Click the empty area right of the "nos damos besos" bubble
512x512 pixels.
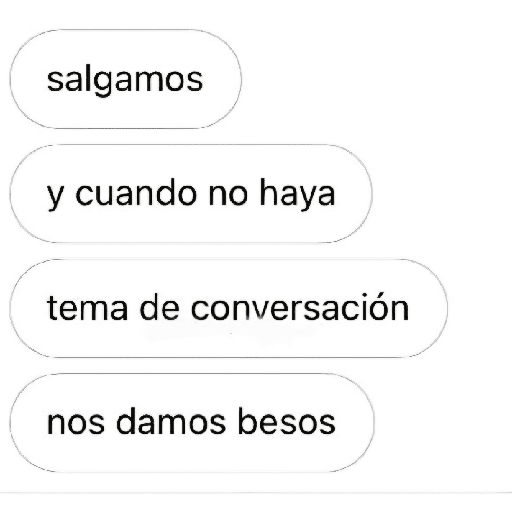pyautogui.click(x=443, y=423)
